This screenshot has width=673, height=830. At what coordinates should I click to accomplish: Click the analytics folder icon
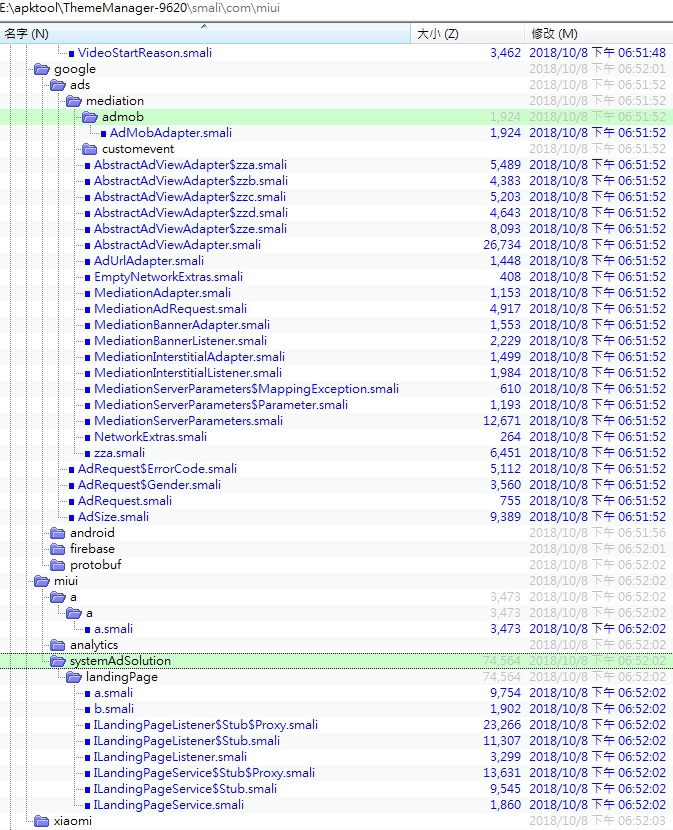pos(58,645)
